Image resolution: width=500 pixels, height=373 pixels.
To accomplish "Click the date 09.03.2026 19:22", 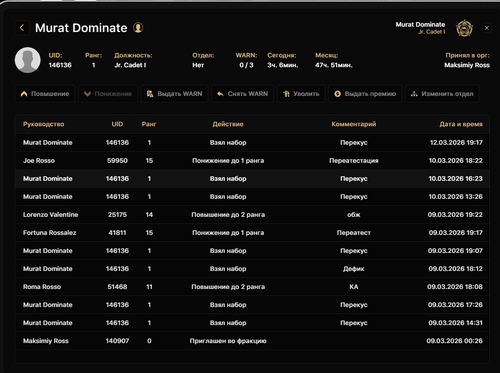I will 455,215.
